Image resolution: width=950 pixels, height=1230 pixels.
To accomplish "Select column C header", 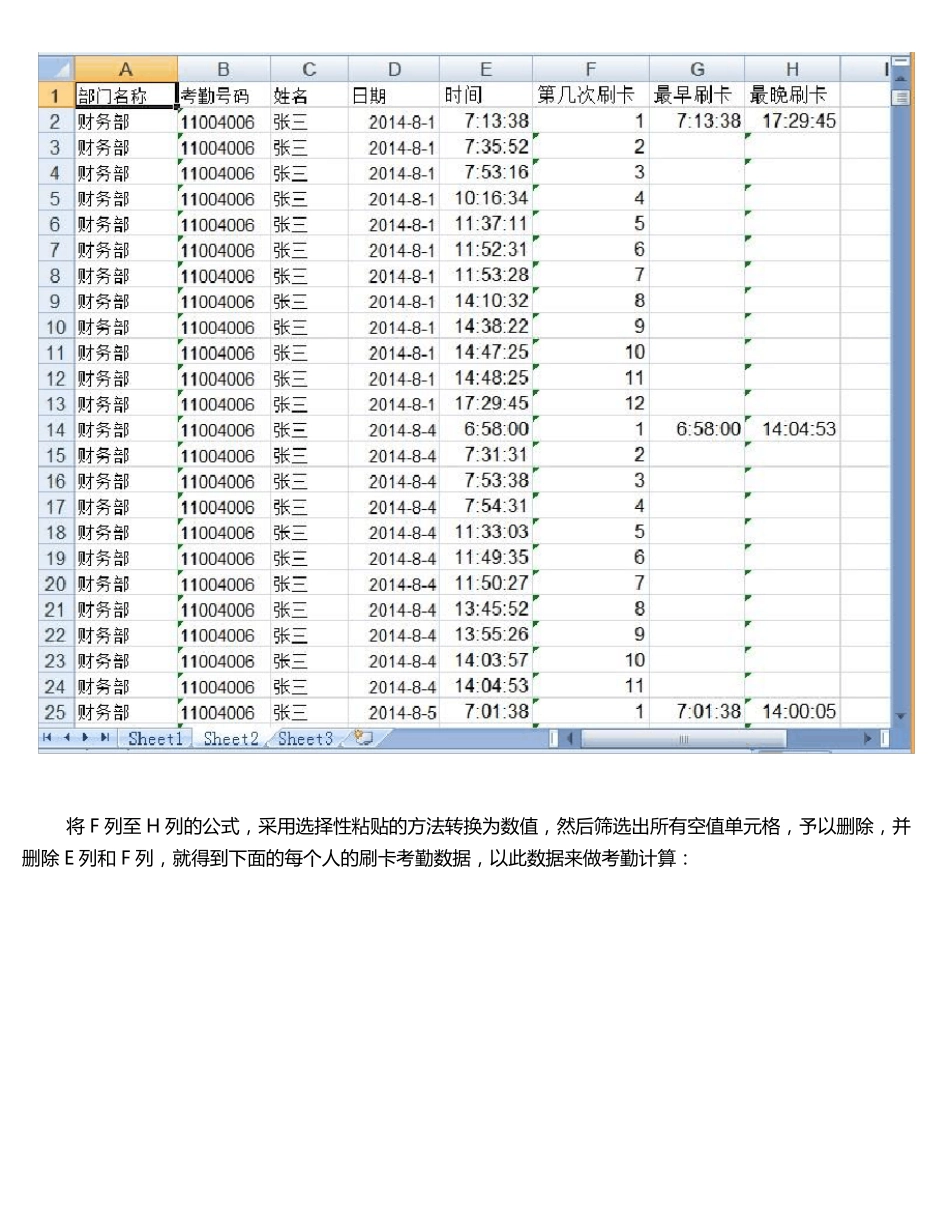I will pos(309,70).
